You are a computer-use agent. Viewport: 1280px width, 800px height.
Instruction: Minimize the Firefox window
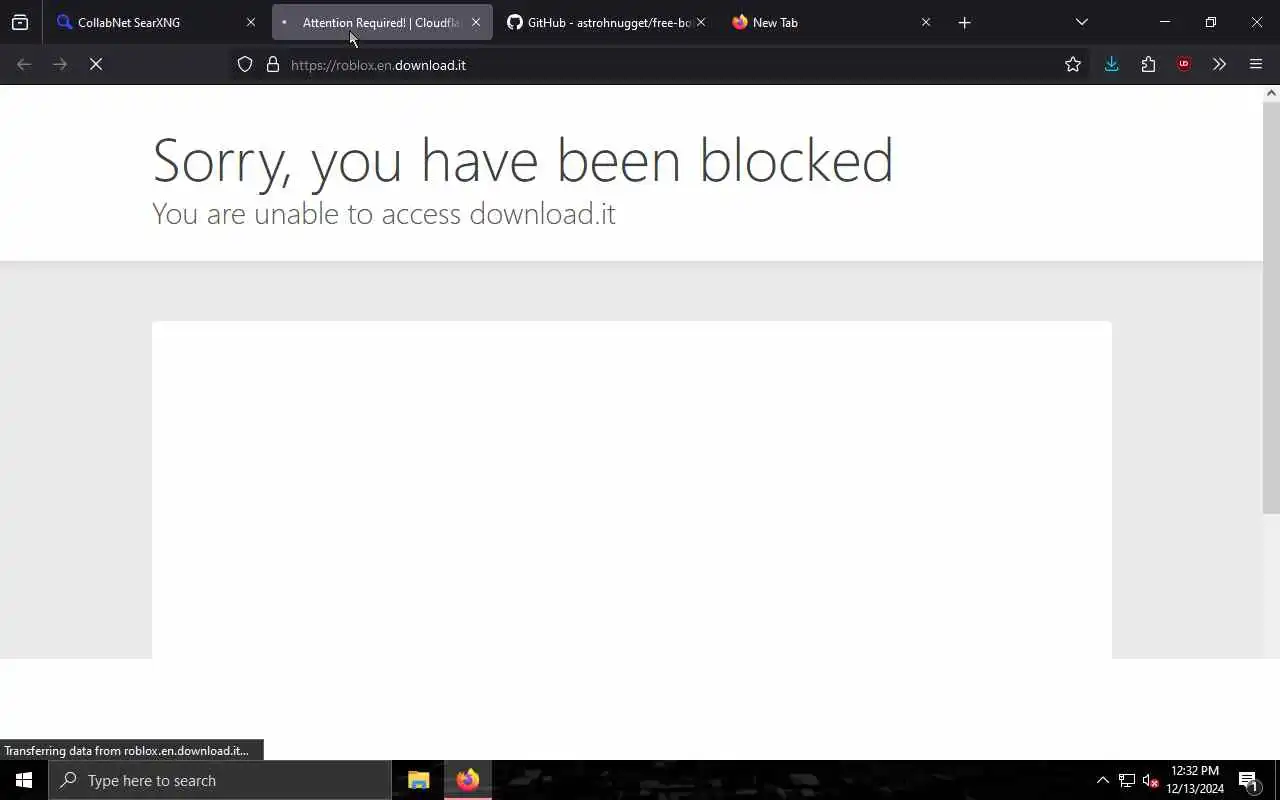[x=1165, y=22]
